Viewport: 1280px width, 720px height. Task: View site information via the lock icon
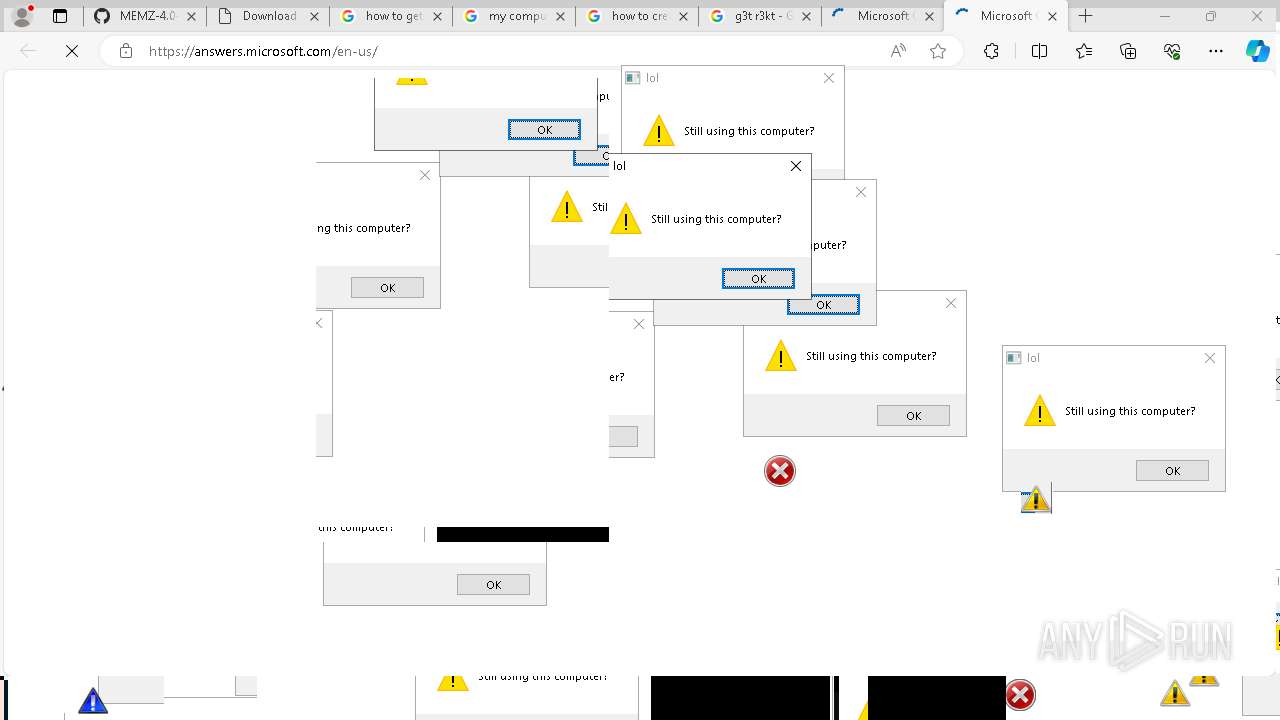(x=126, y=51)
